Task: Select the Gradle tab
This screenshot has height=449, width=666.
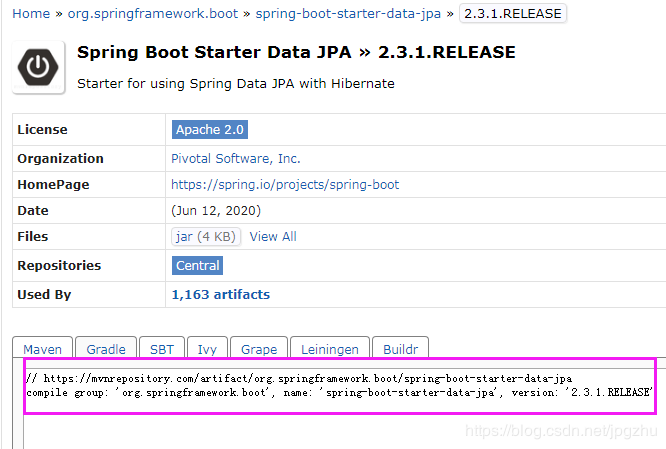Action: click(x=106, y=349)
